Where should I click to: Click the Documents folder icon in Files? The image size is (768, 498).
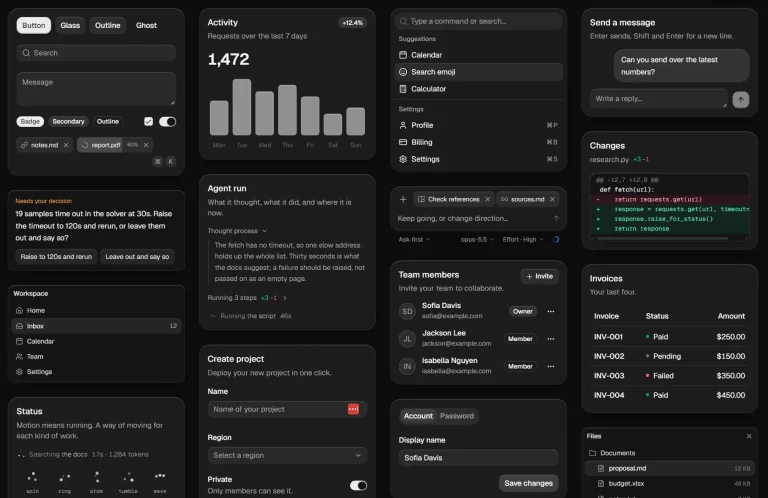(593, 453)
